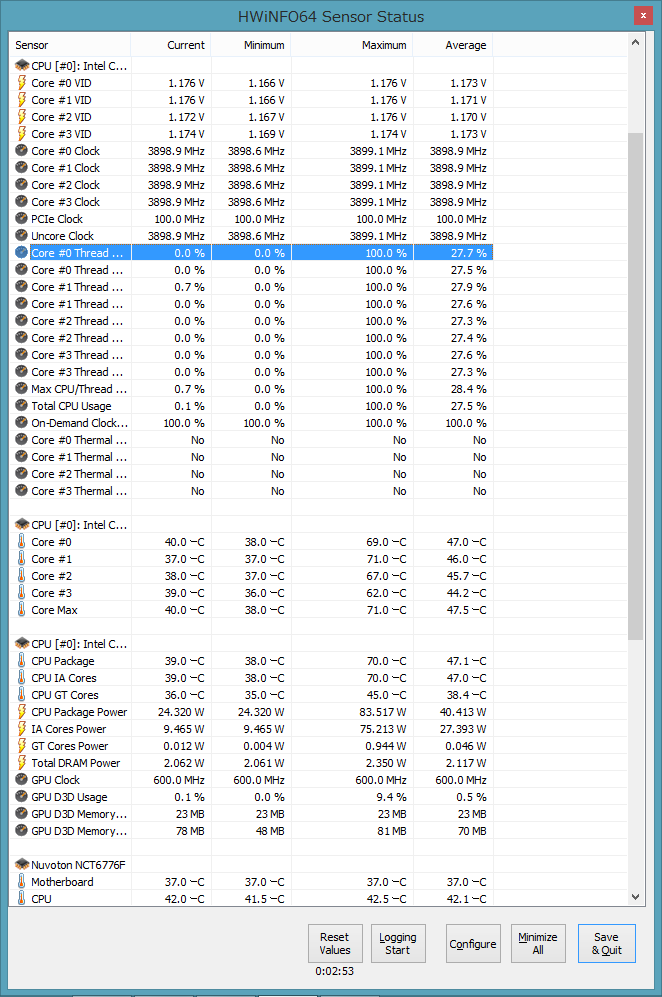Screen dimensions: 662x997
Task: Click the Sensor column header
Action: point(70,45)
